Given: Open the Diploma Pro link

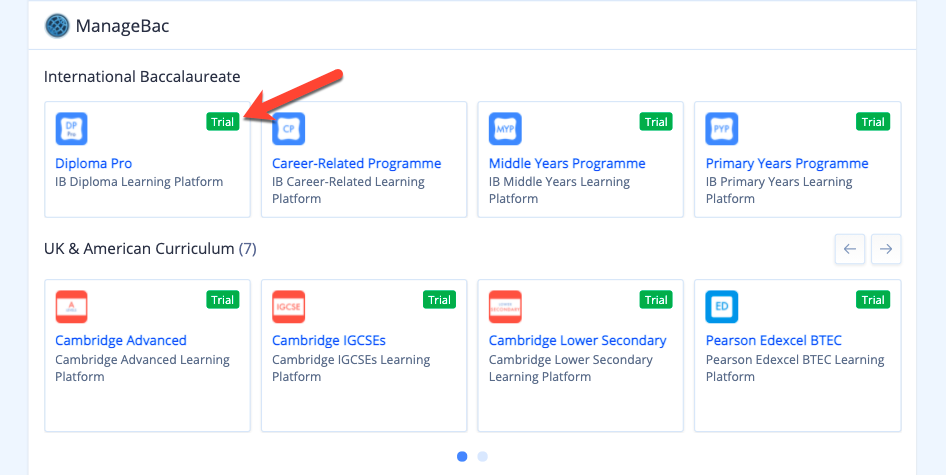Looking at the screenshot, I should (x=94, y=164).
